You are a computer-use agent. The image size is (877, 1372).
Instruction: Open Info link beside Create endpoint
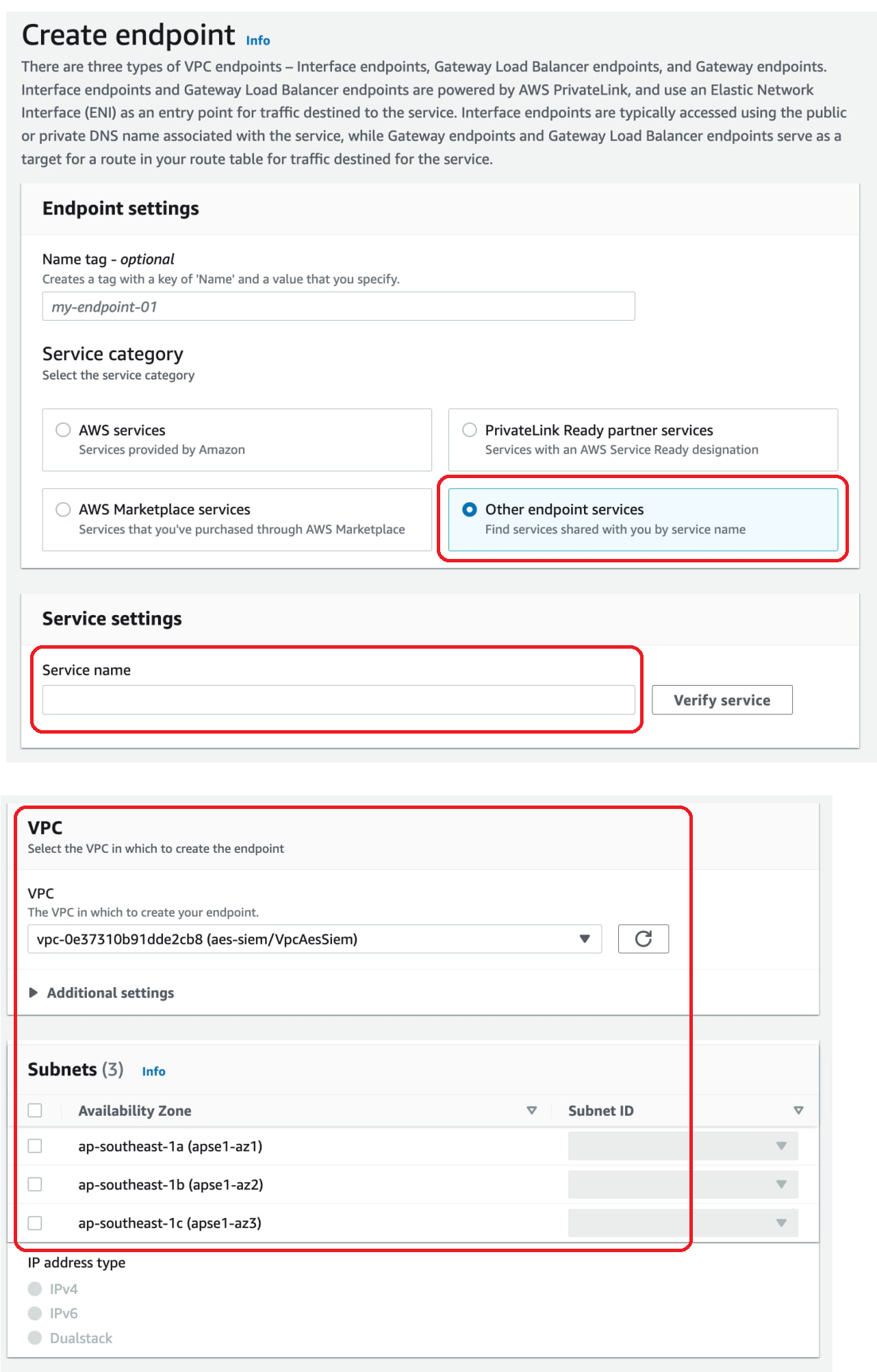click(x=258, y=40)
